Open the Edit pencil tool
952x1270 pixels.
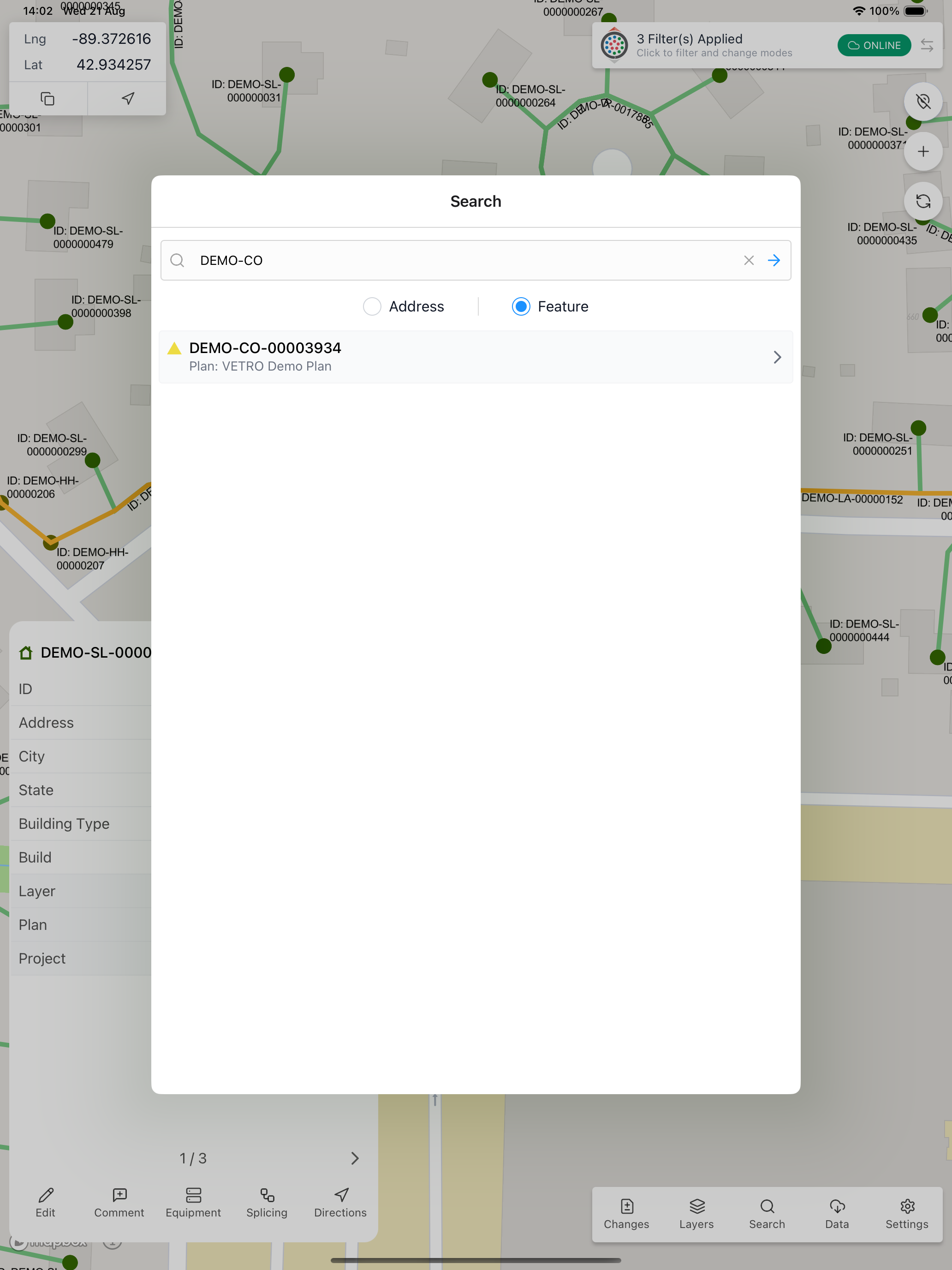(46, 1202)
